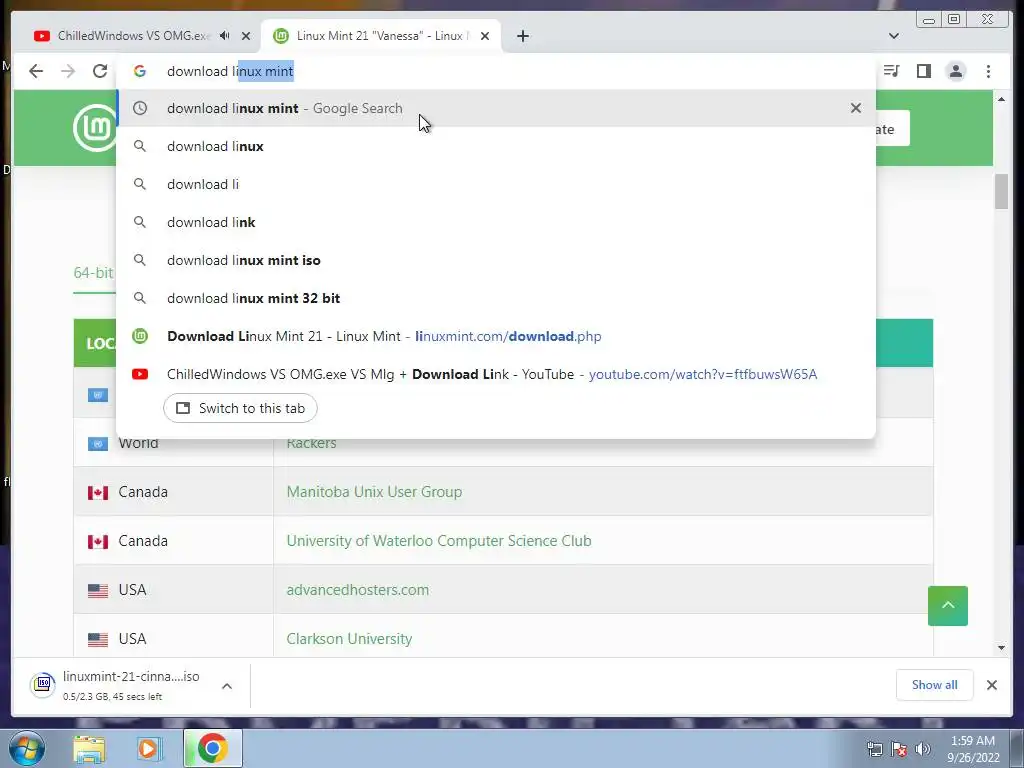Open the Clarkson University mirror link

[x=349, y=639]
